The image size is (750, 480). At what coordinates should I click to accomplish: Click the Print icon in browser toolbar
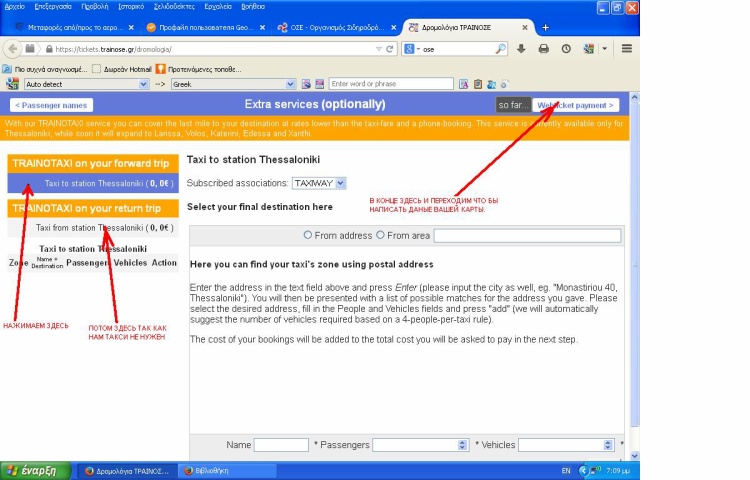point(543,49)
